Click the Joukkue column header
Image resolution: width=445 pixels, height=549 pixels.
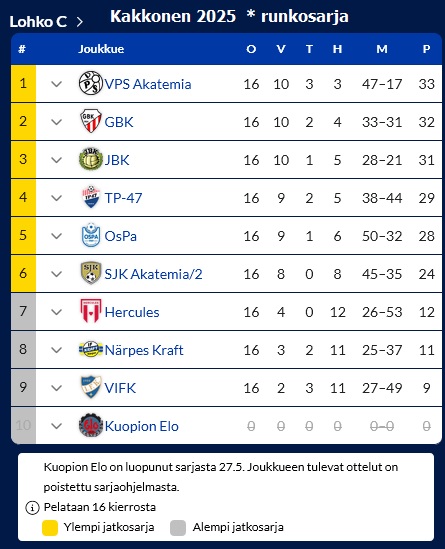click(x=101, y=49)
